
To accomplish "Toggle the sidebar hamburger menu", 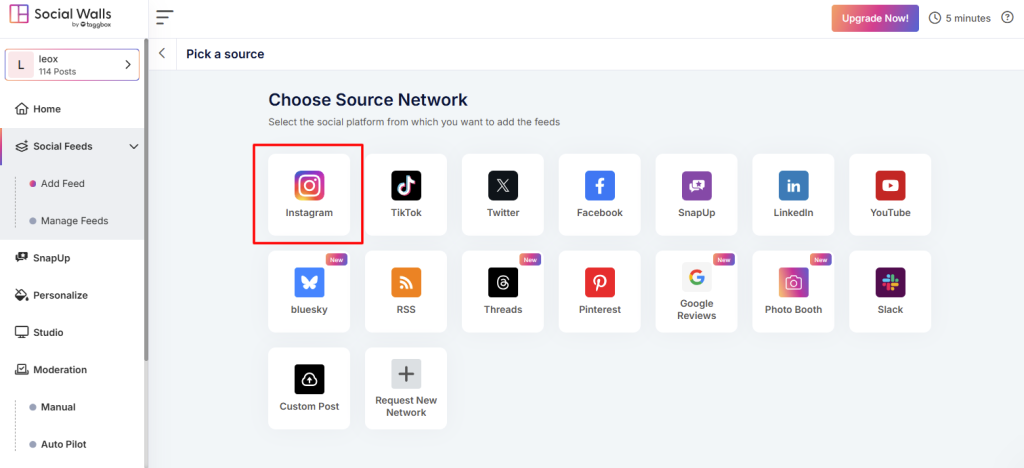I will (x=165, y=18).
